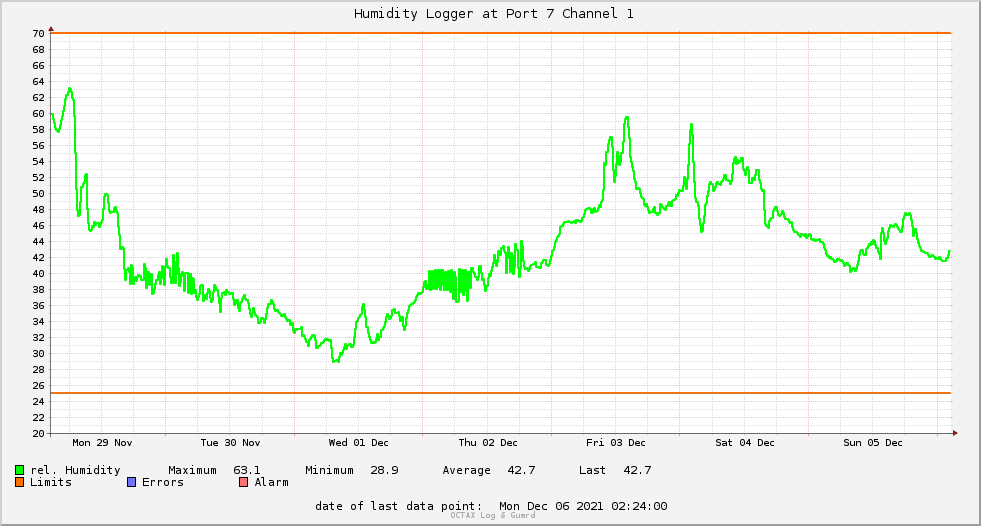Click the red Alarm legend swatch

pos(243,482)
